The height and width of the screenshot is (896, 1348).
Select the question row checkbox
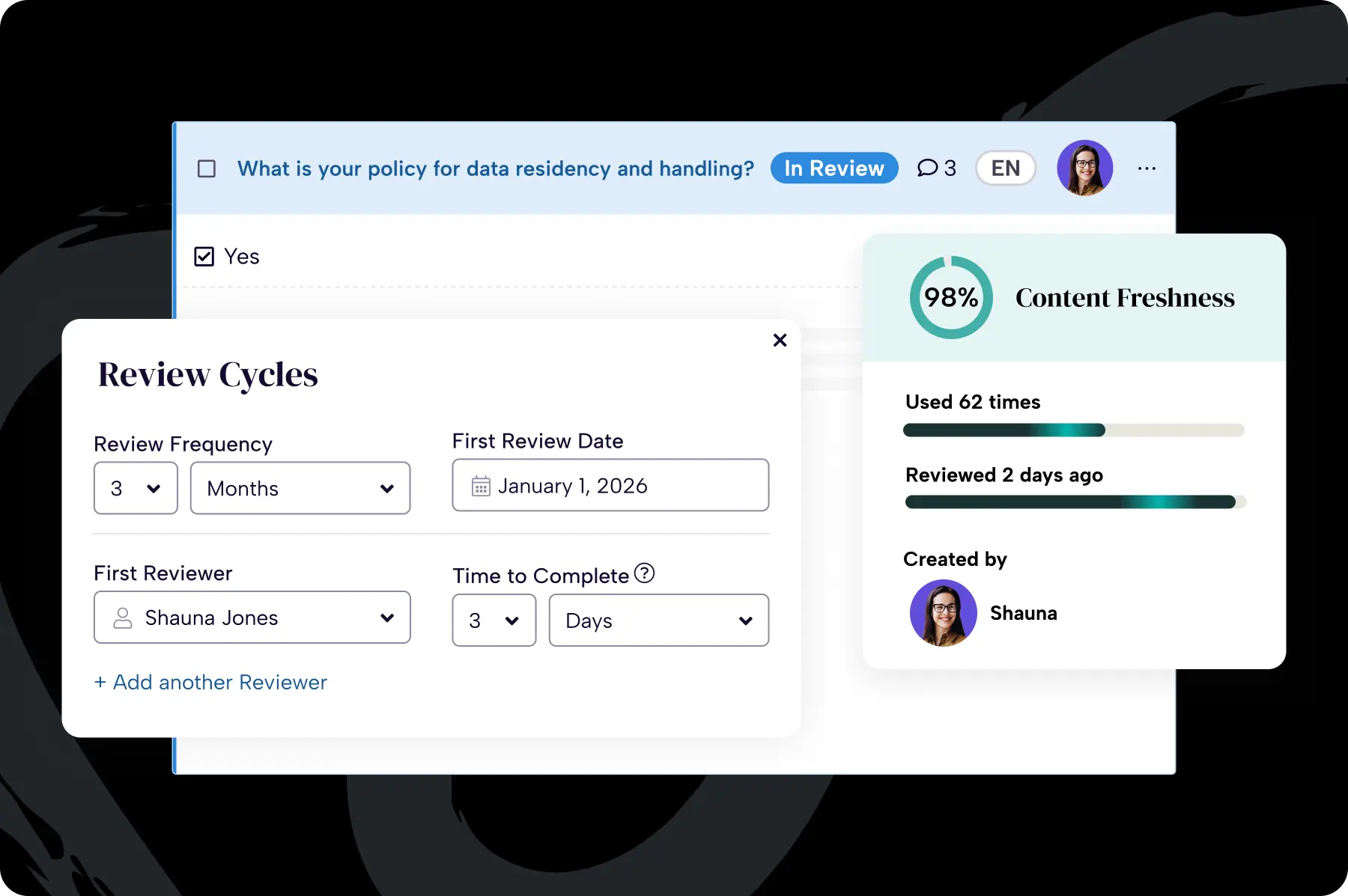[207, 168]
